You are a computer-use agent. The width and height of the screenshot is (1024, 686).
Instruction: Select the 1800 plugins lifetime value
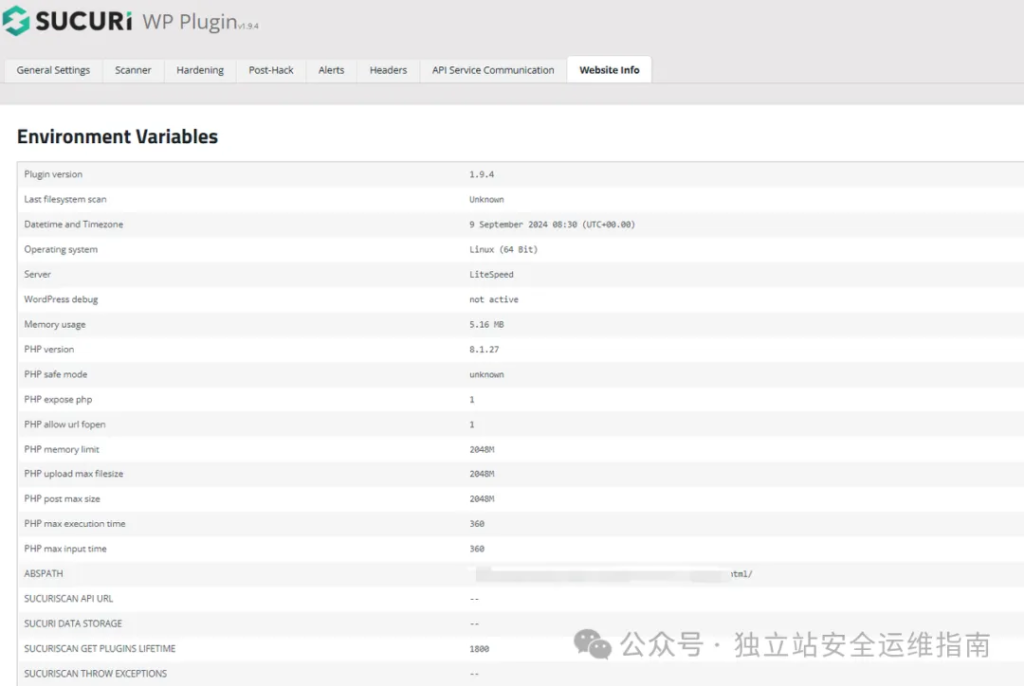pos(479,649)
